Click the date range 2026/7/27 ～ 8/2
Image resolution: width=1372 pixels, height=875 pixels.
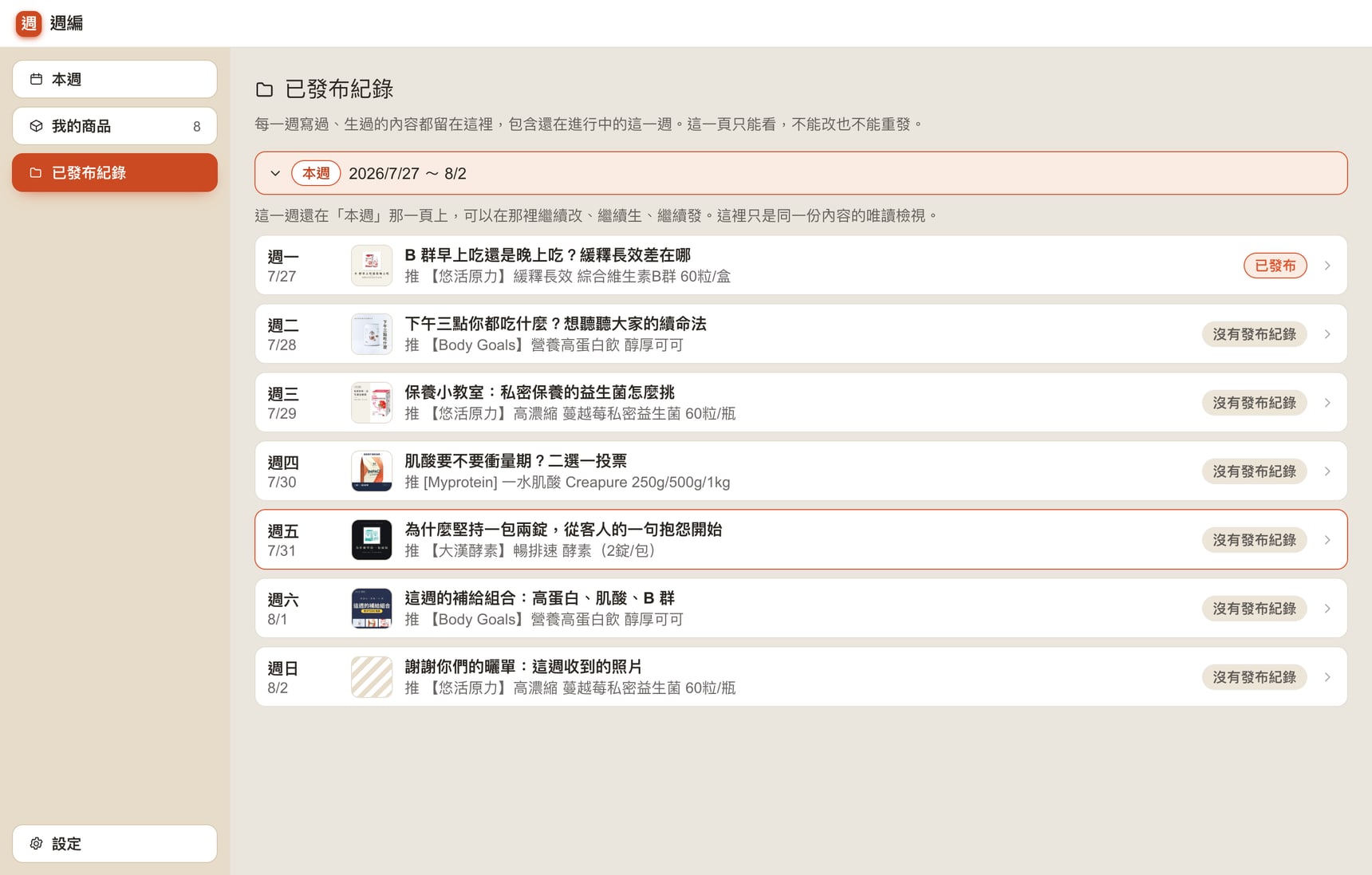coord(408,173)
